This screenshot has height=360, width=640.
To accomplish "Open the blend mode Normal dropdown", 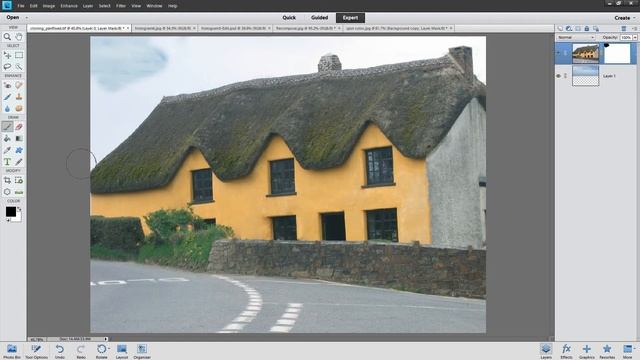I will (x=576, y=37).
